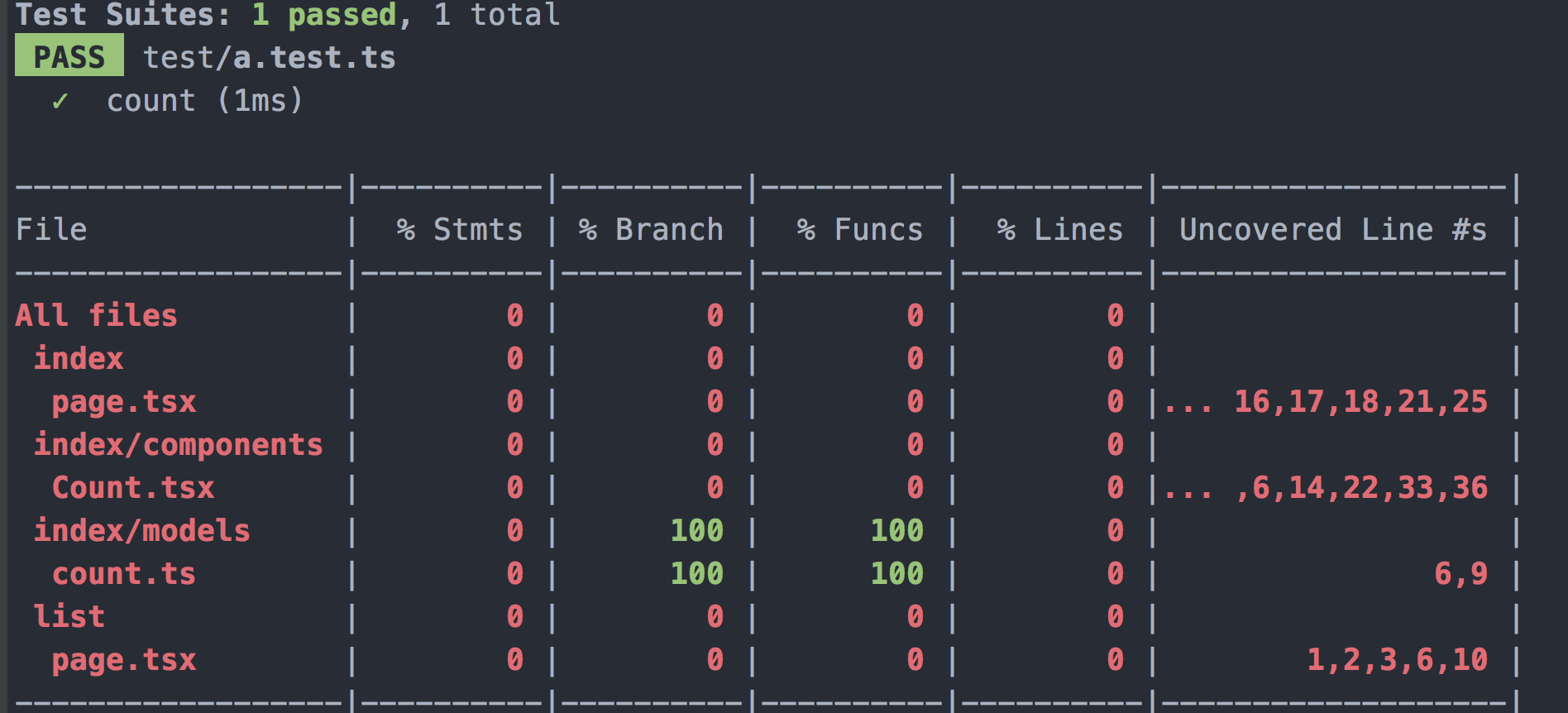Viewport: 1568px width, 713px height.
Task: Click the green PASS badge
Action: click(x=69, y=55)
